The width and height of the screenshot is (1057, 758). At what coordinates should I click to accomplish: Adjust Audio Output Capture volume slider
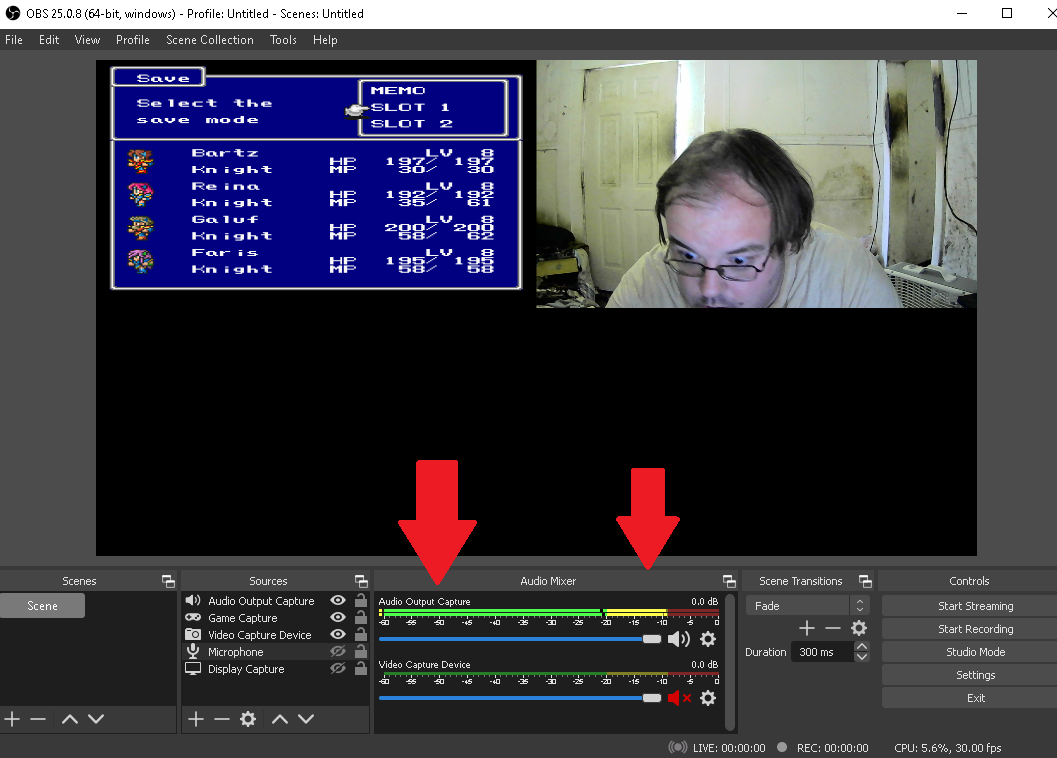[x=520, y=639]
